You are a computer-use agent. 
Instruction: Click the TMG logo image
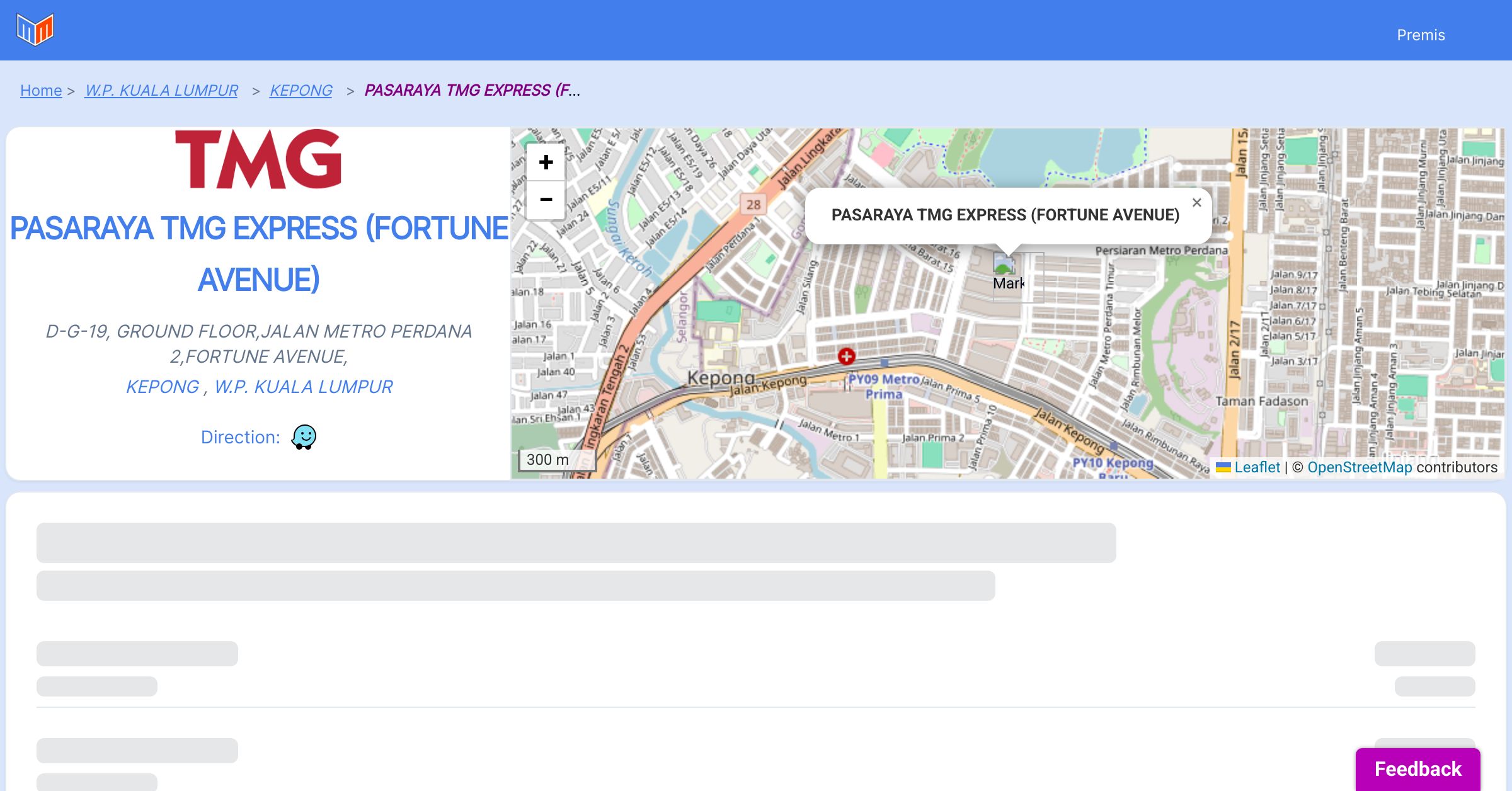[258, 159]
